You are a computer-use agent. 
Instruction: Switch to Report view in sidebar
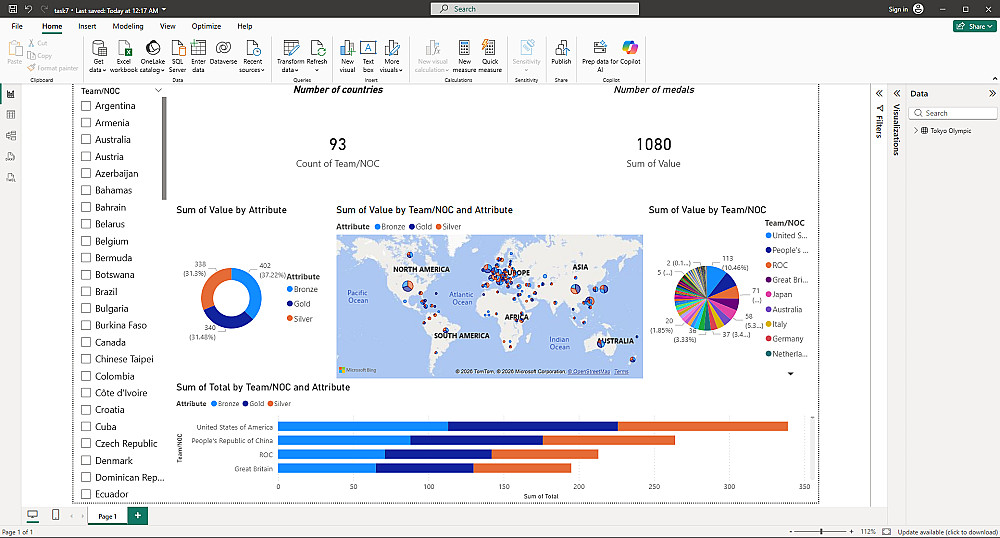[10, 94]
